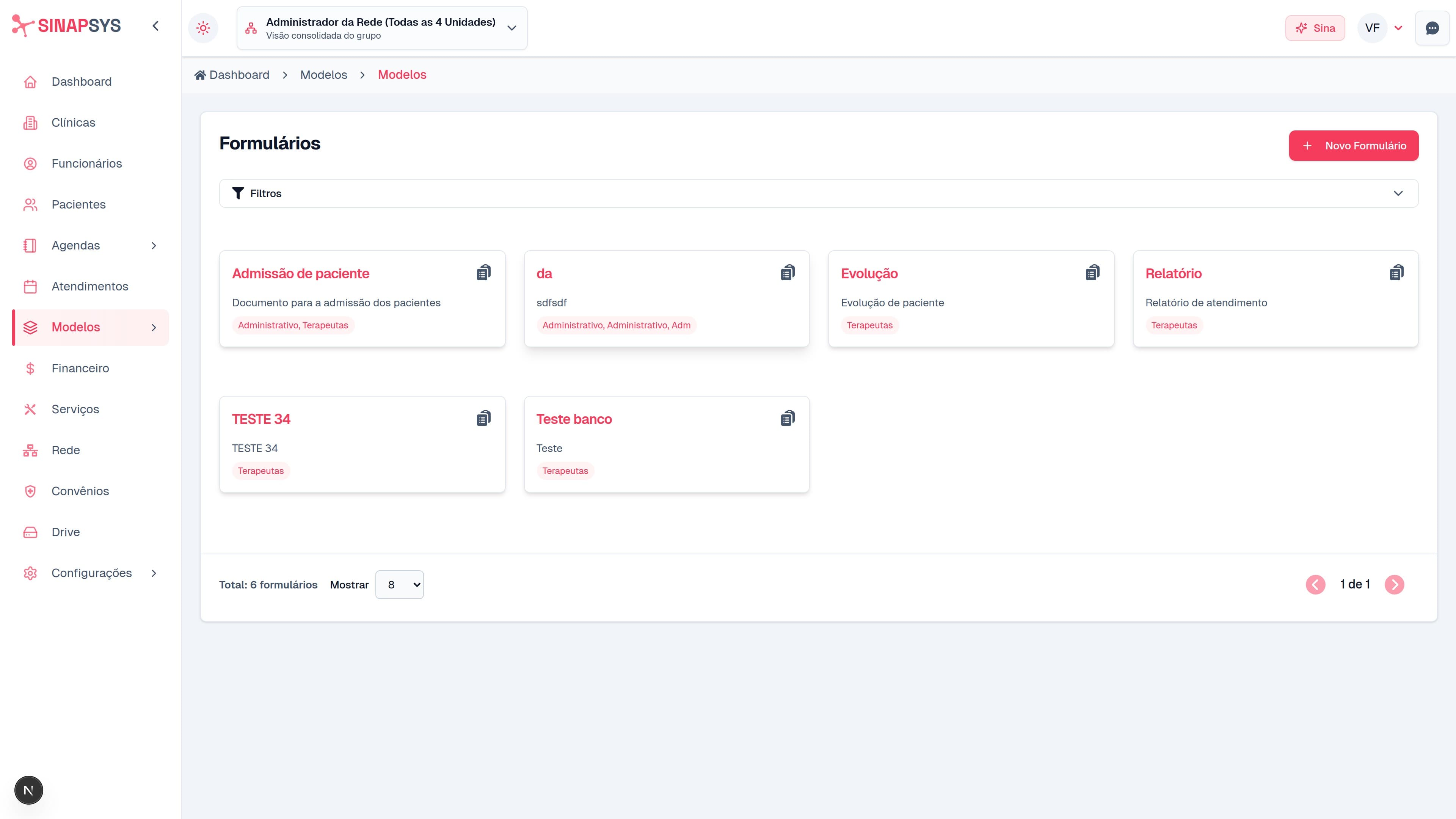Open the Sina AI assistant
The image size is (1456, 819).
point(1315,28)
